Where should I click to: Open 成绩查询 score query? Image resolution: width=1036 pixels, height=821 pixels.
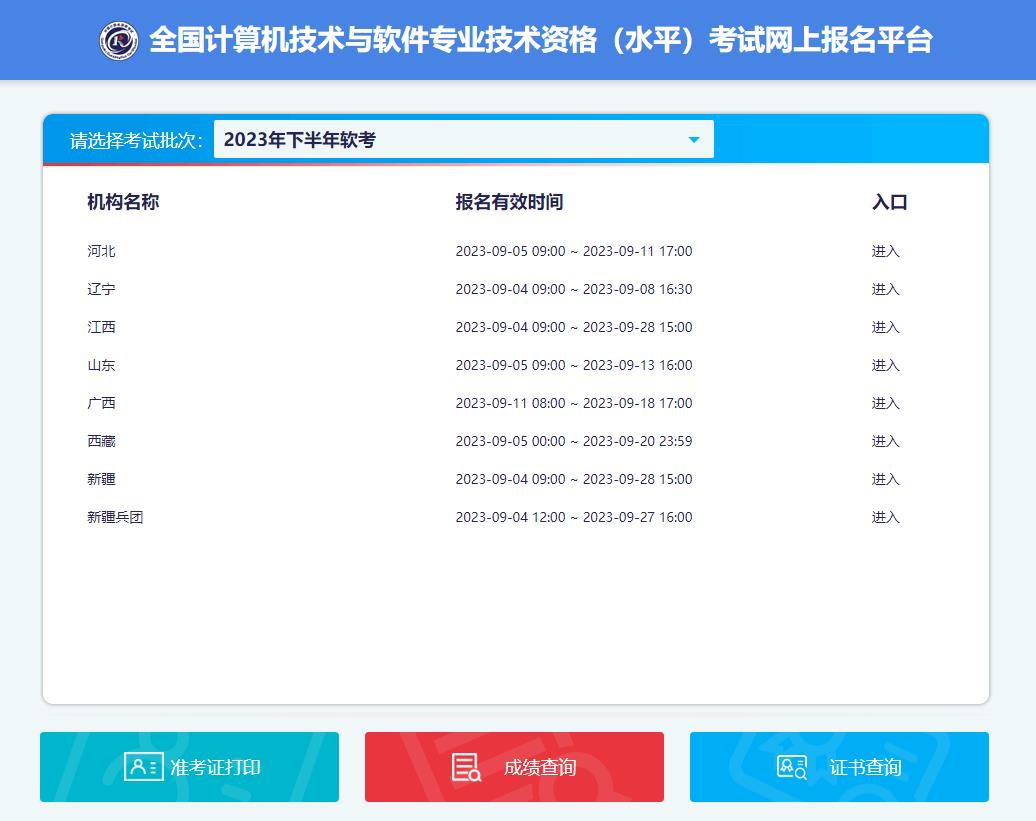pyautogui.click(x=540, y=767)
